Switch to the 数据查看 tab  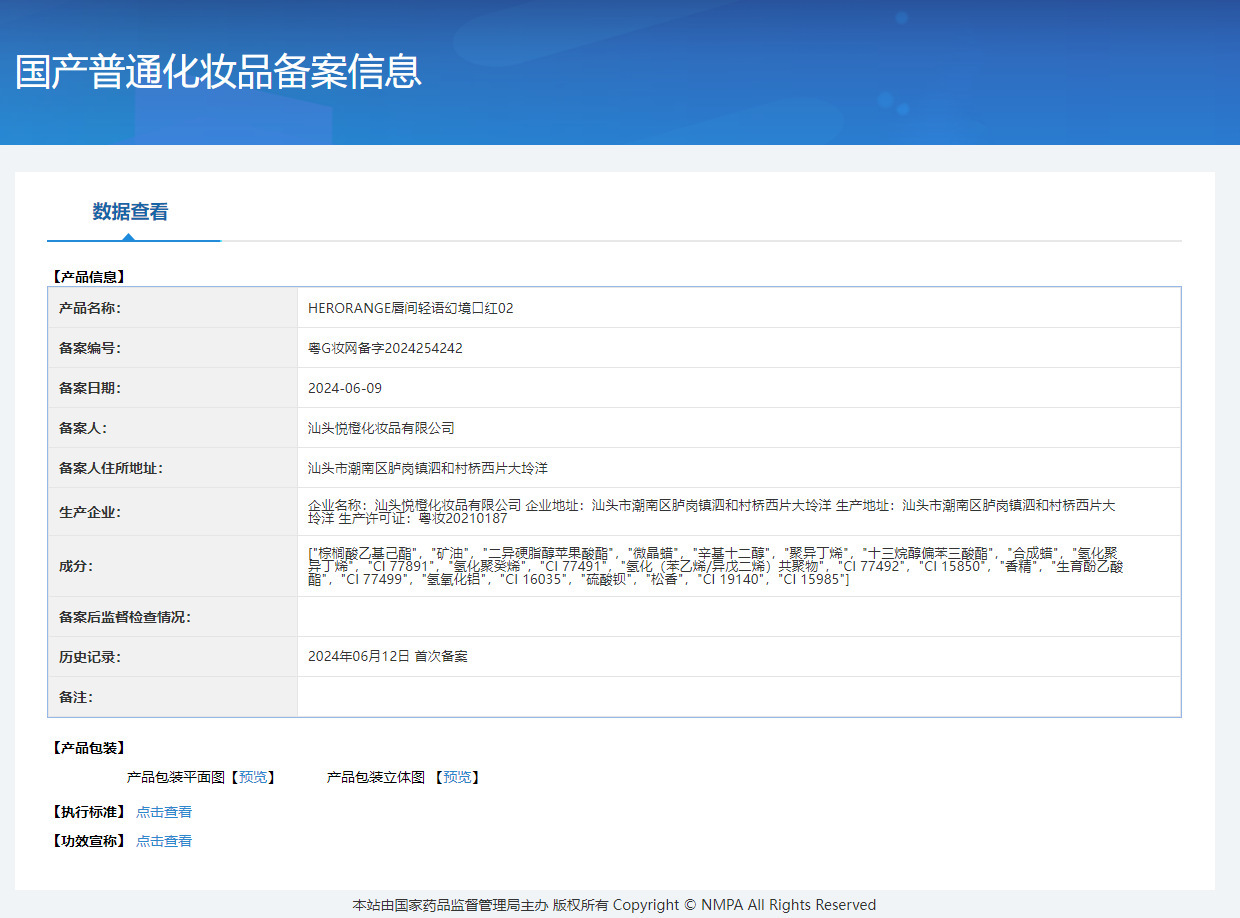click(131, 212)
